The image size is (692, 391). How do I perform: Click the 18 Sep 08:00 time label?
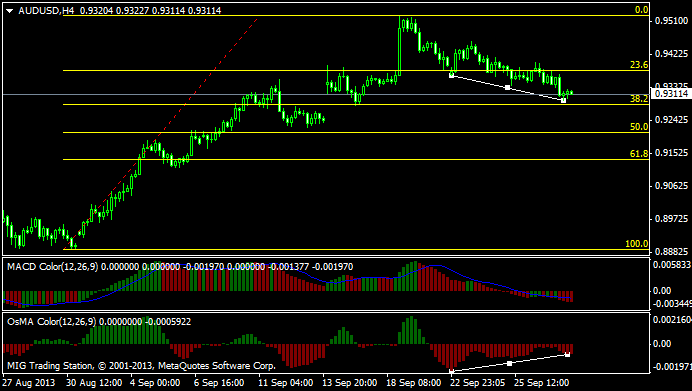click(414, 383)
